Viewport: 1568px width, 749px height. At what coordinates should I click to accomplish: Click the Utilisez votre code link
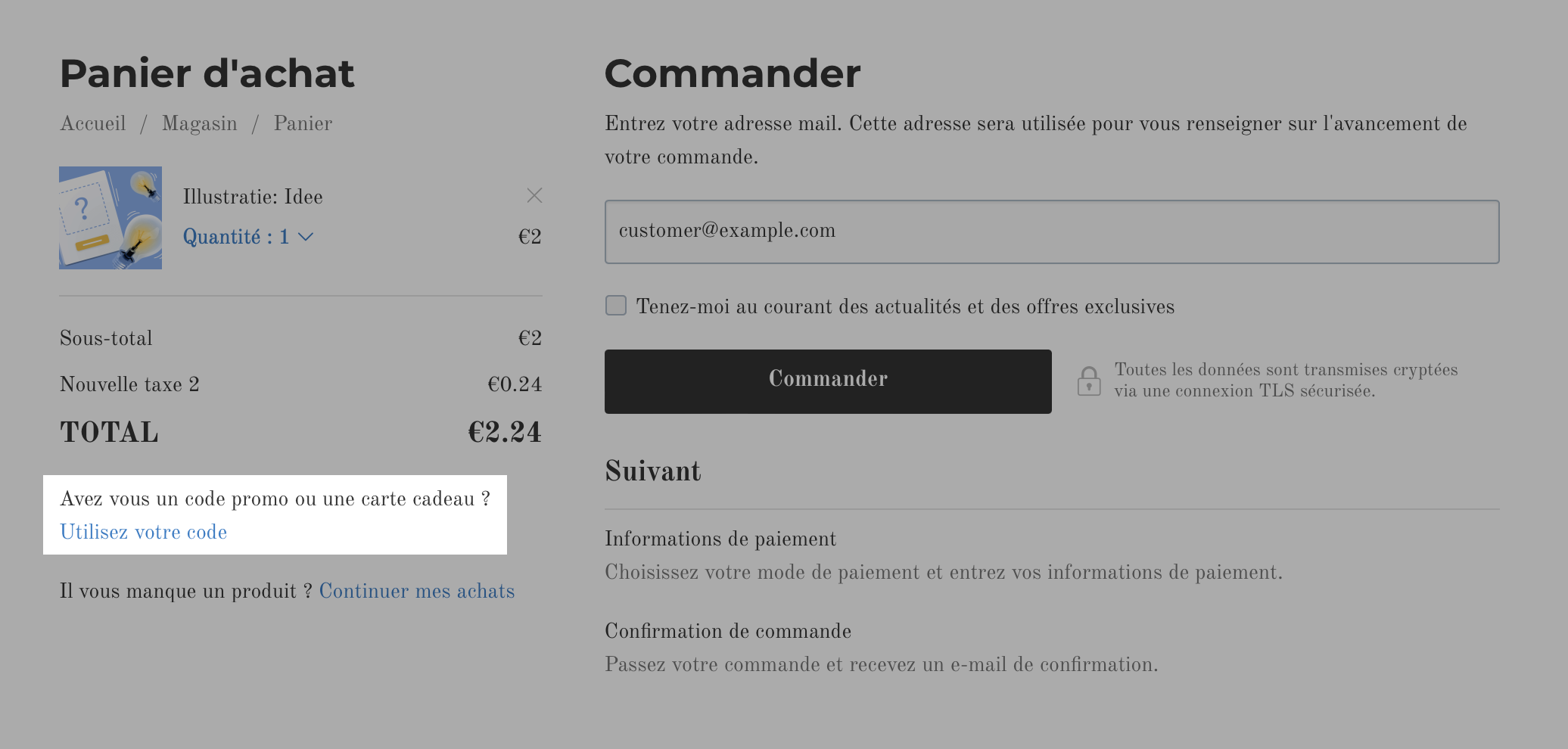coord(144,532)
